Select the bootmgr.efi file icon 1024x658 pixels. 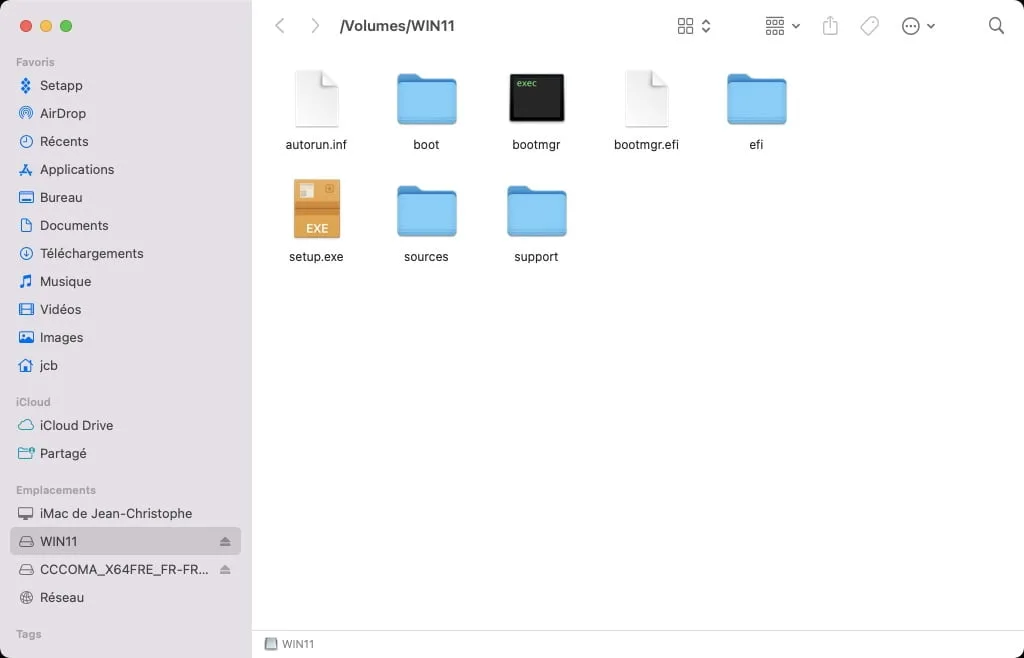tap(647, 99)
